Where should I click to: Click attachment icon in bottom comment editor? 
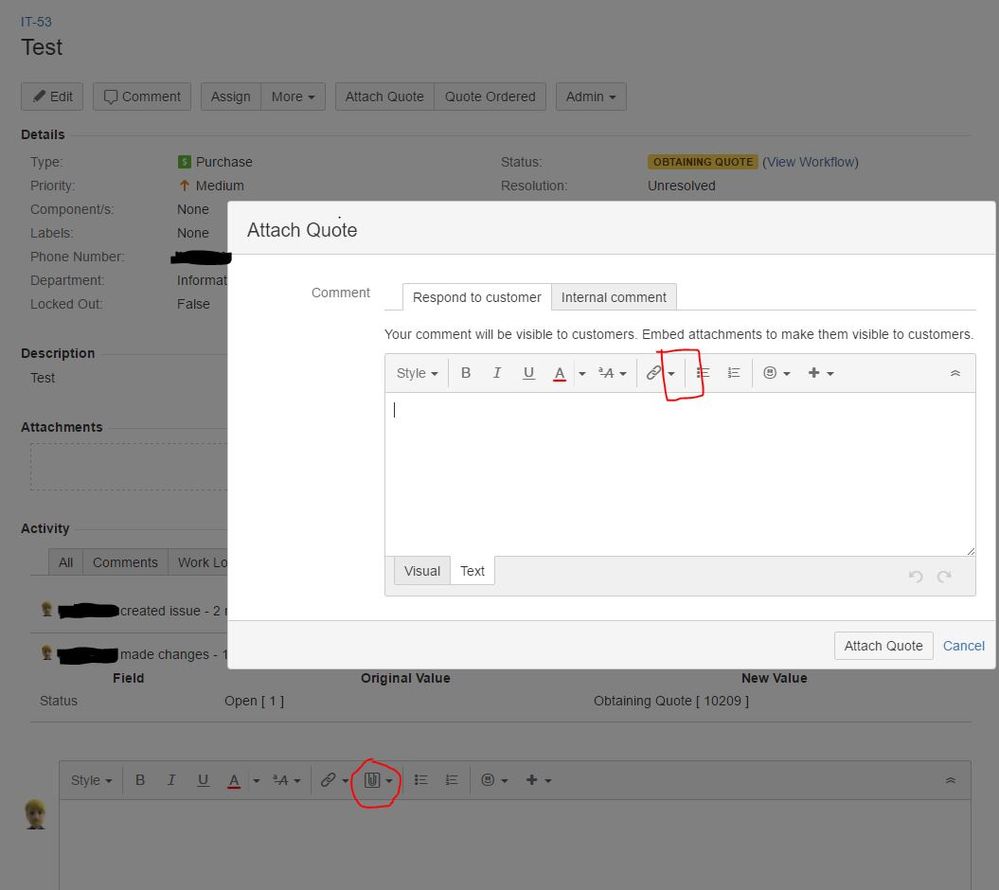pos(372,780)
